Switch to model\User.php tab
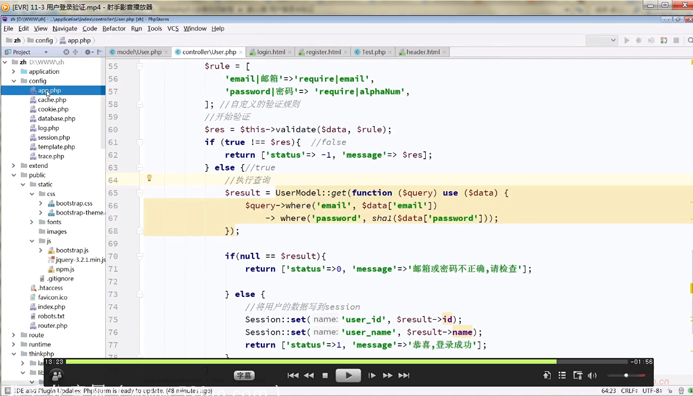 pyautogui.click(x=139, y=52)
